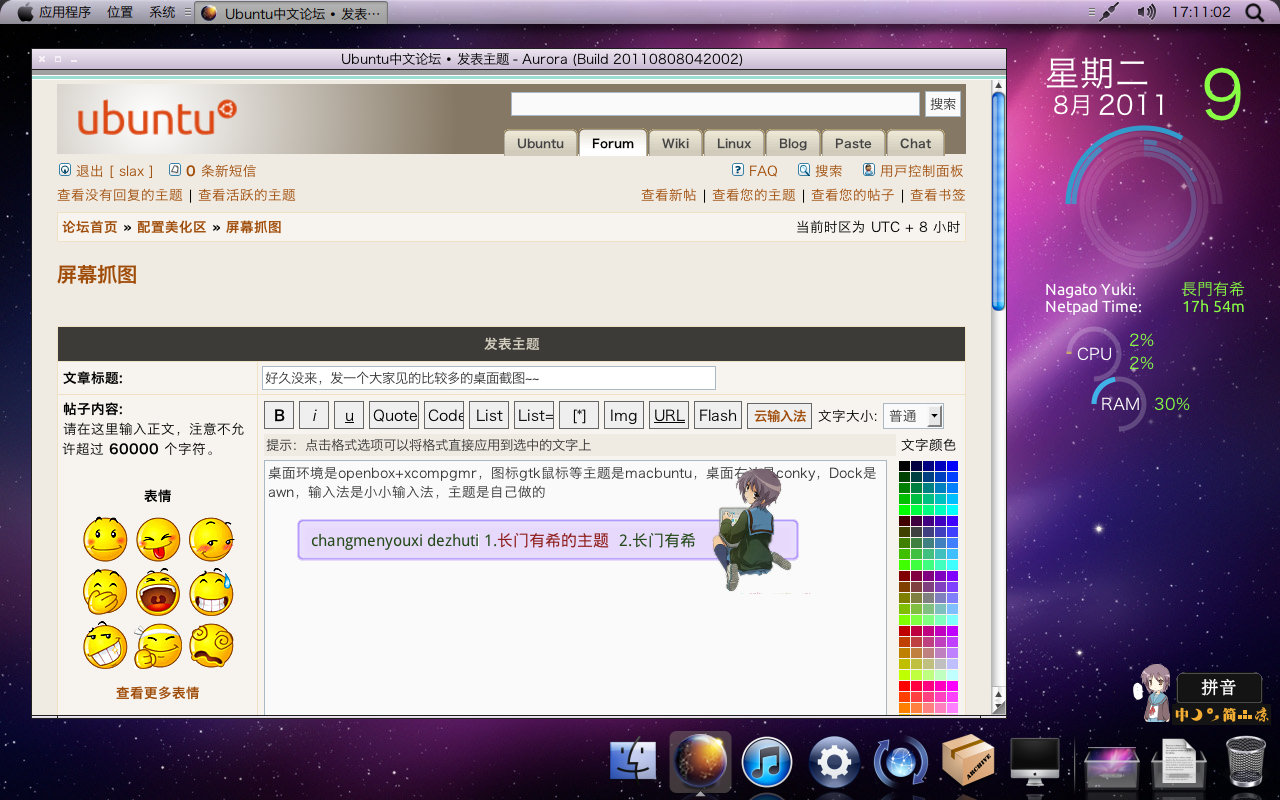Launch the iTunes music dock icon
Image resolution: width=1280 pixels, height=800 pixels.
(x=767, y=762)
